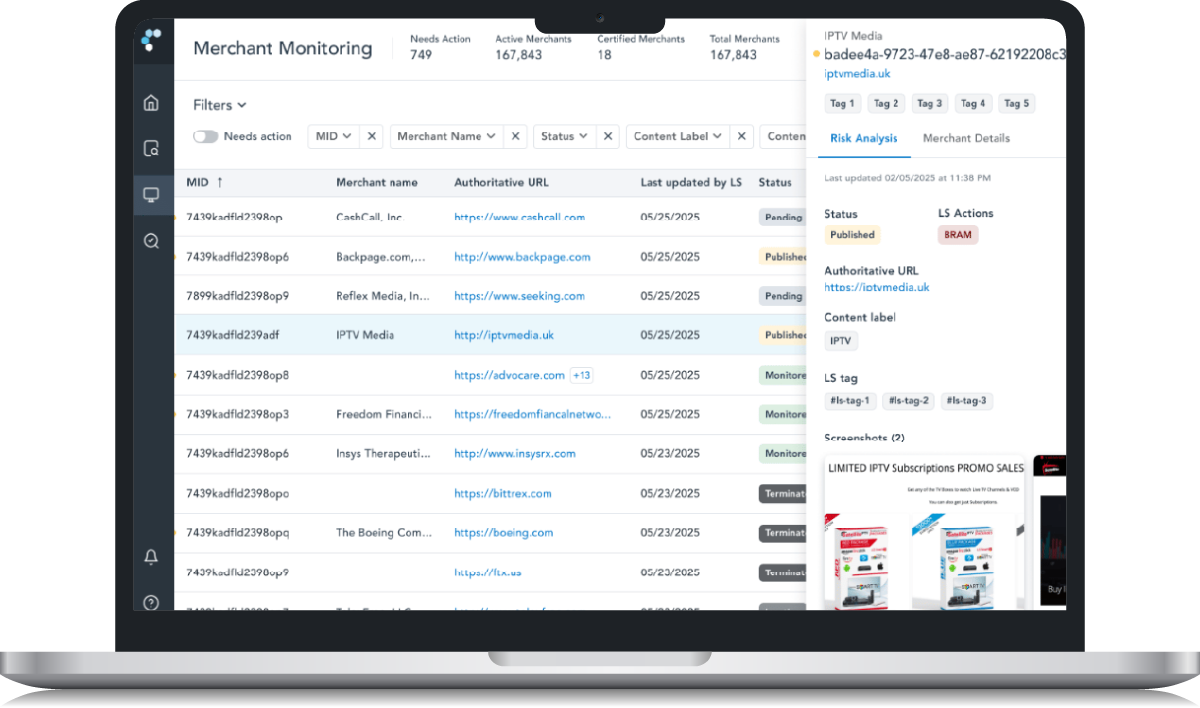Open the Home icon in the sidebar
The image size is (1200, 708).
151,102
